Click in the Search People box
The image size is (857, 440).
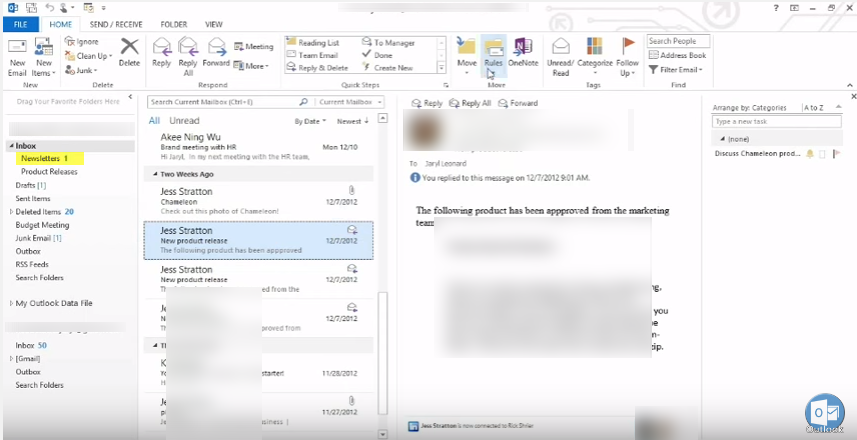pyautogui.click(x=678, y=41)
